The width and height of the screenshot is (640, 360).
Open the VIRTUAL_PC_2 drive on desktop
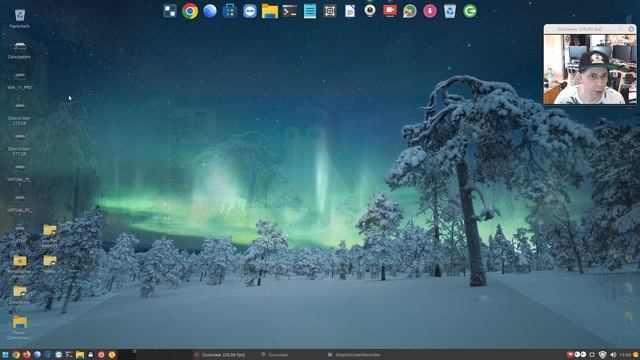coord(20,175)
